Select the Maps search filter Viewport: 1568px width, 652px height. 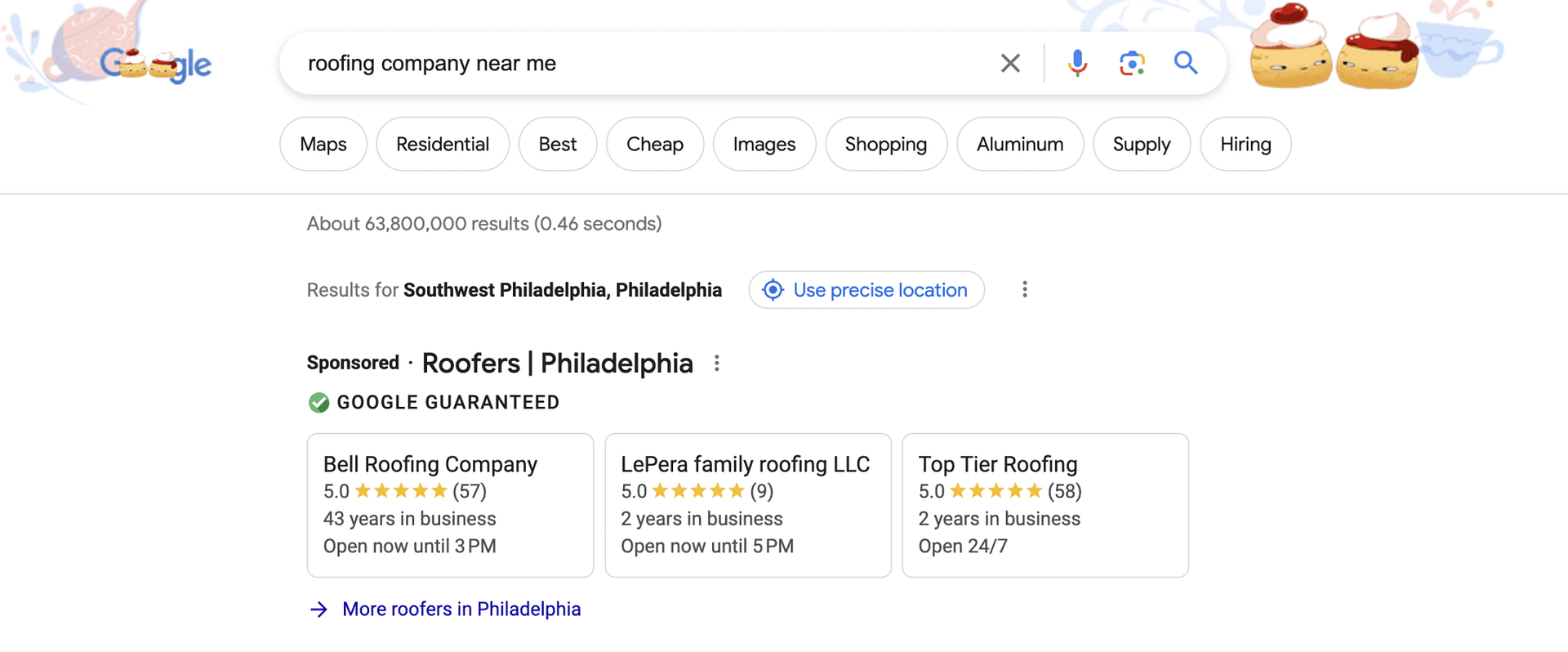coord(323,144)
